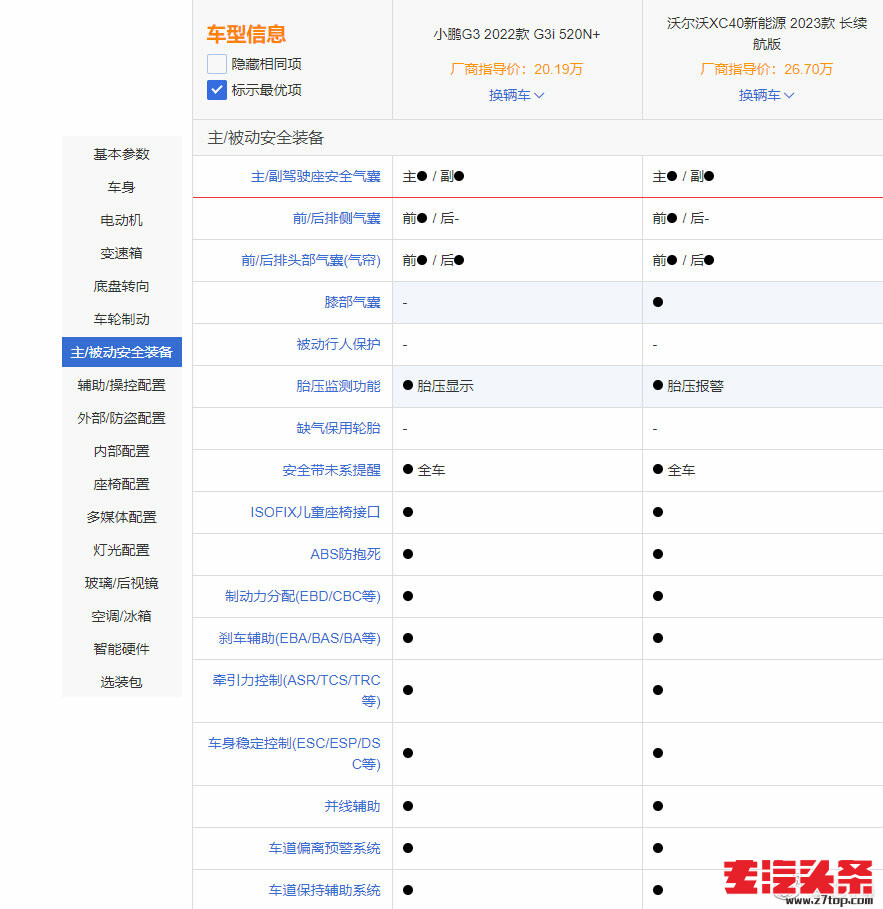Open 换辆车 dropdown under 沃尔沃XC40

pyautogui.click(x=766, y=95)
